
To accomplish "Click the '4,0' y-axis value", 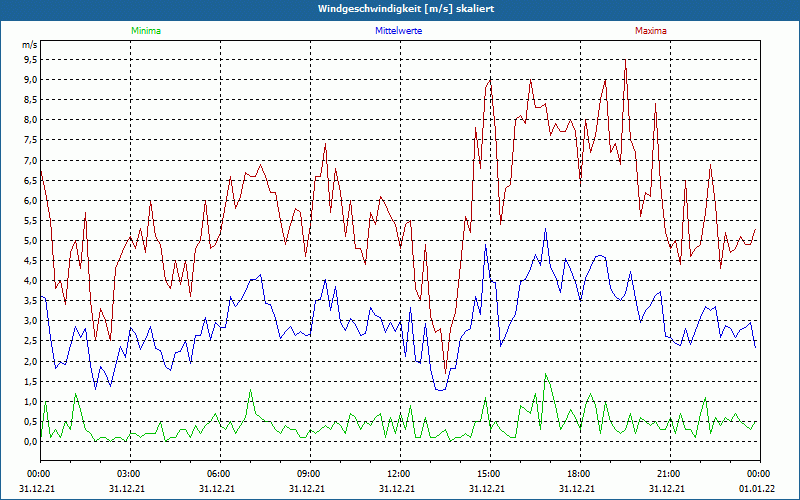I will [31, 281].
